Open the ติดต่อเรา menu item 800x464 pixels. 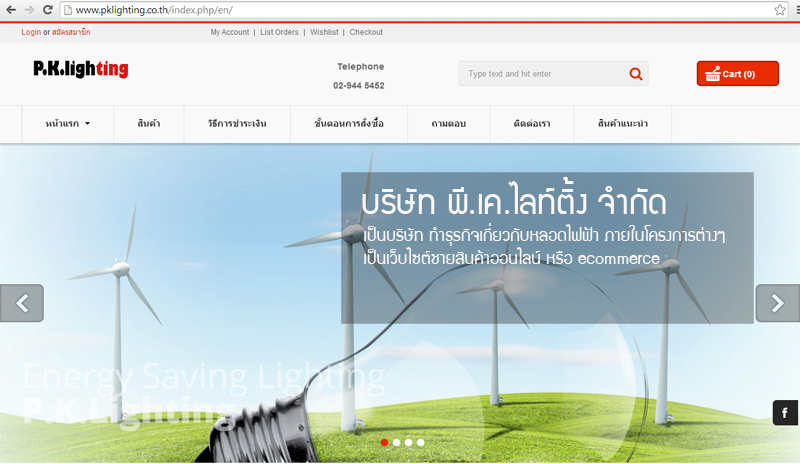(x=532, y=124)
